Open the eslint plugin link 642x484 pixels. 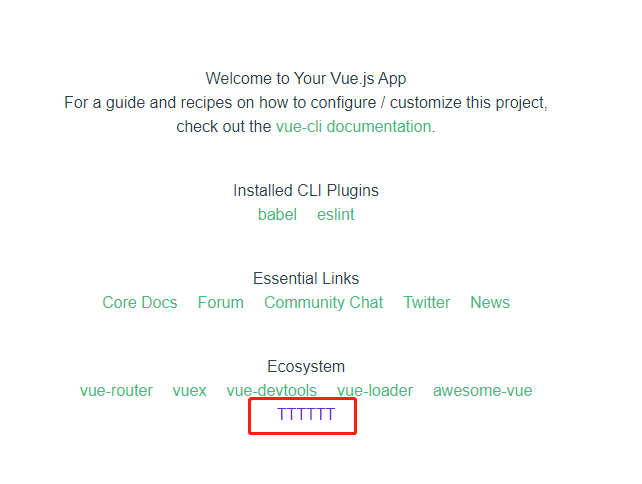coord(335,215)
